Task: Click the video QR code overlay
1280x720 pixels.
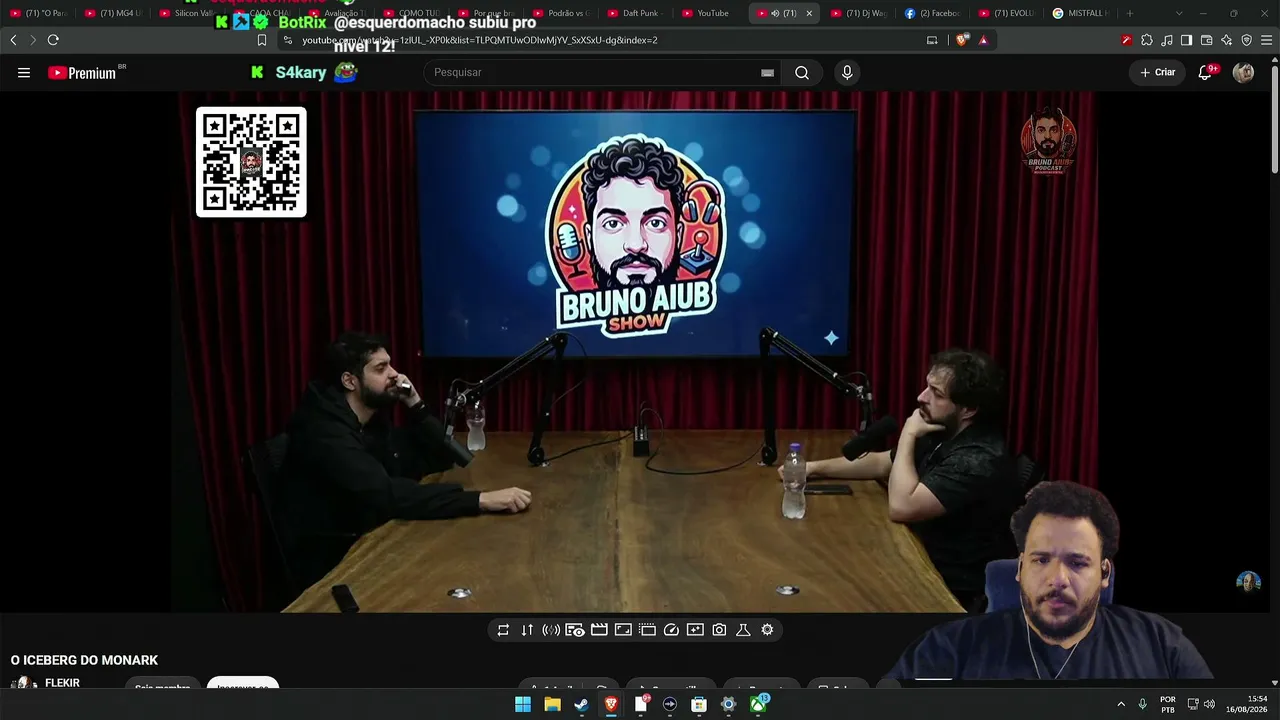Action: 251,162
